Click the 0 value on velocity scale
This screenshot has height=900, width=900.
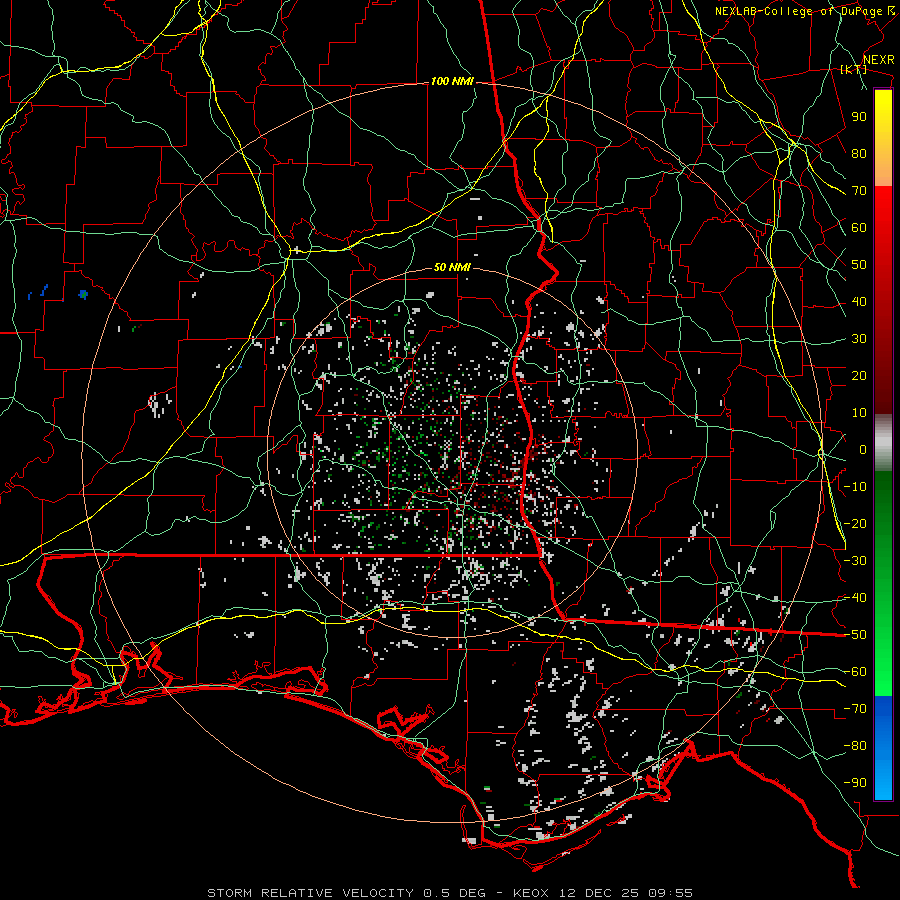coord(863,450)
